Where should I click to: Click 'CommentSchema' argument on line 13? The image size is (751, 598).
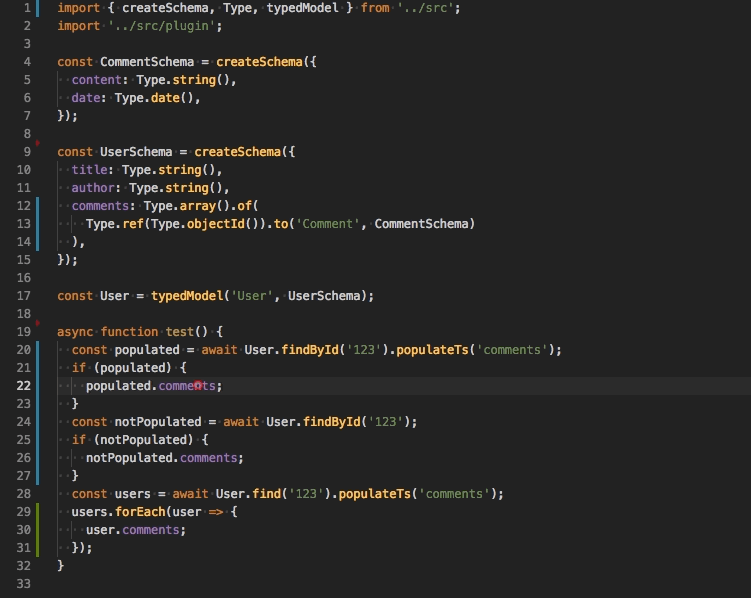(421, 224)
